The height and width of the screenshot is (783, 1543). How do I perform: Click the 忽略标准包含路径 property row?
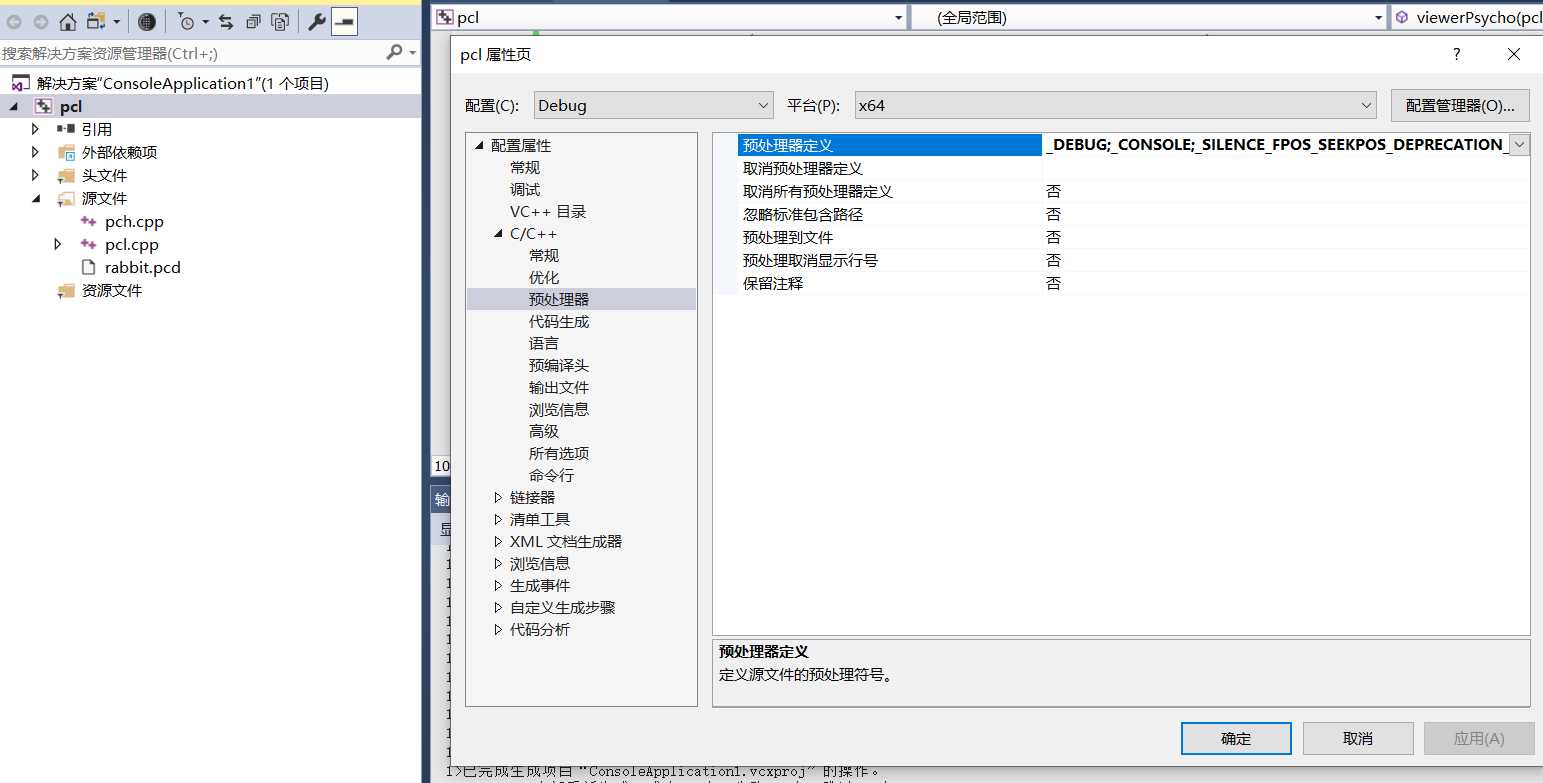(1121, 214)
